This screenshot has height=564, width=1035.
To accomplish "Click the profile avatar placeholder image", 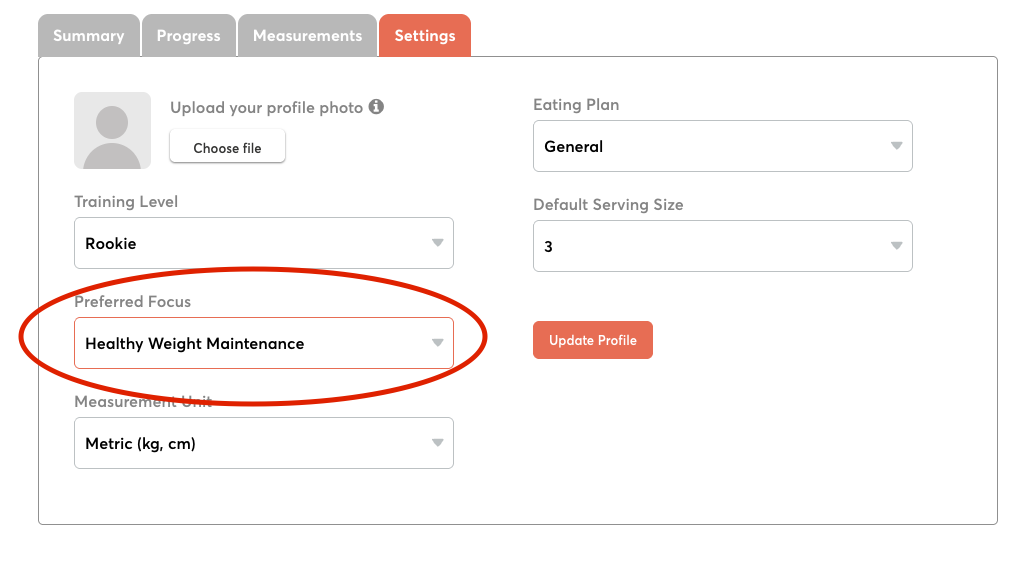I will (x=112, y=131).
